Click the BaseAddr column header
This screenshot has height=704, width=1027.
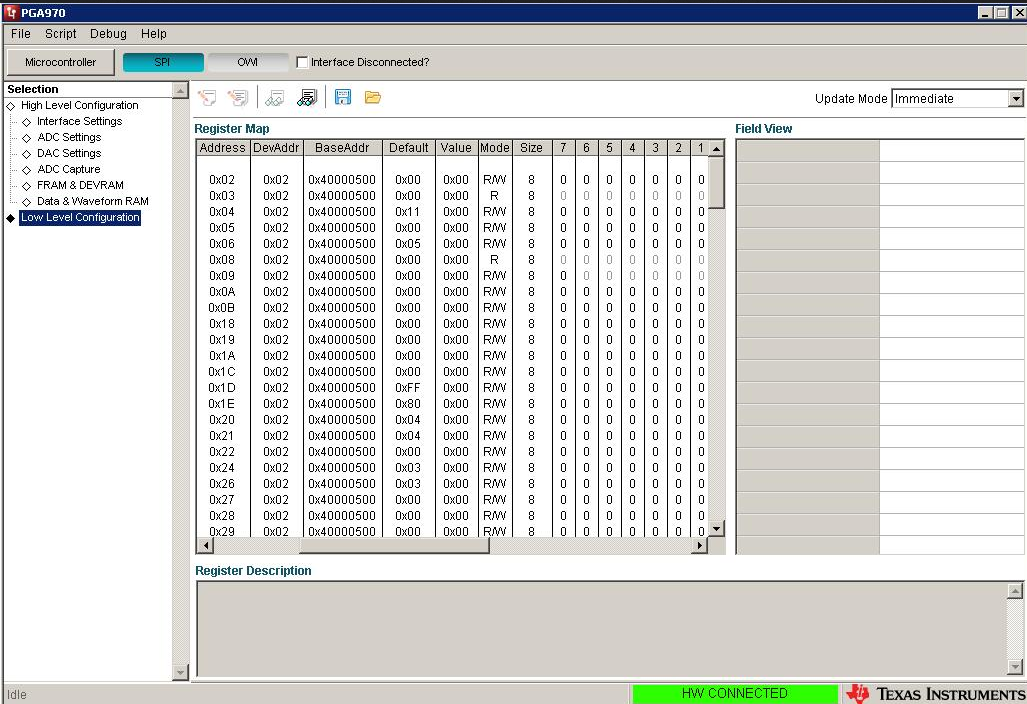tap(342, 148)
